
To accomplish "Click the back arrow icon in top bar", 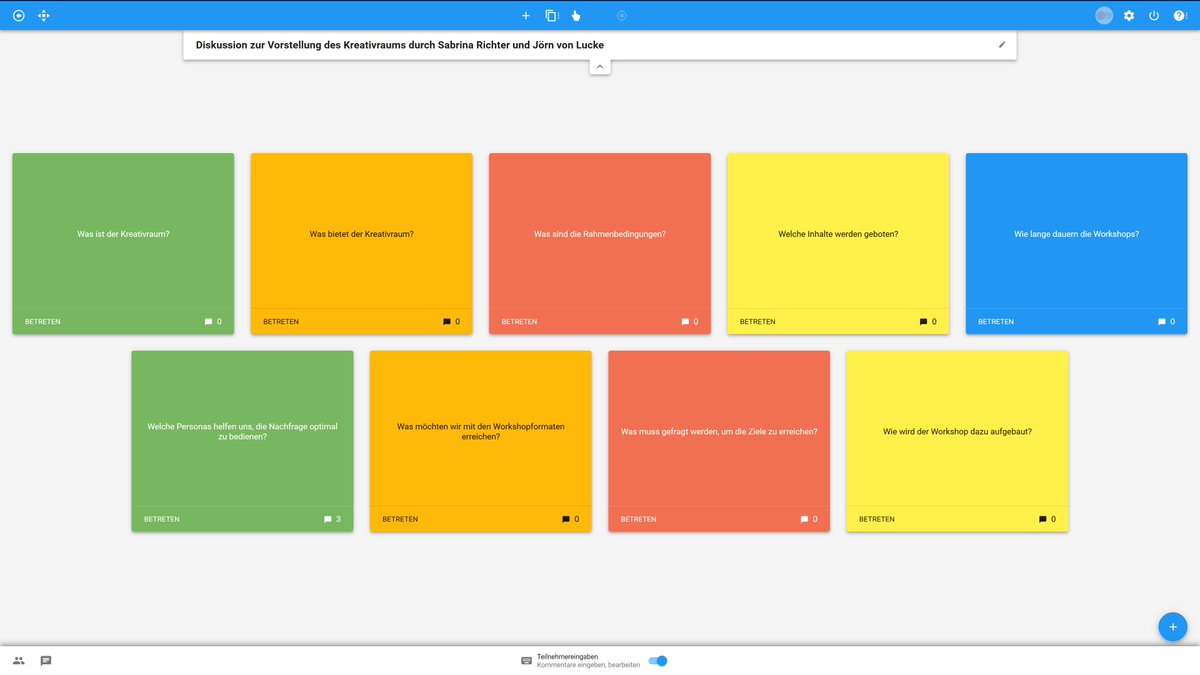I will [x=18, y=15].
